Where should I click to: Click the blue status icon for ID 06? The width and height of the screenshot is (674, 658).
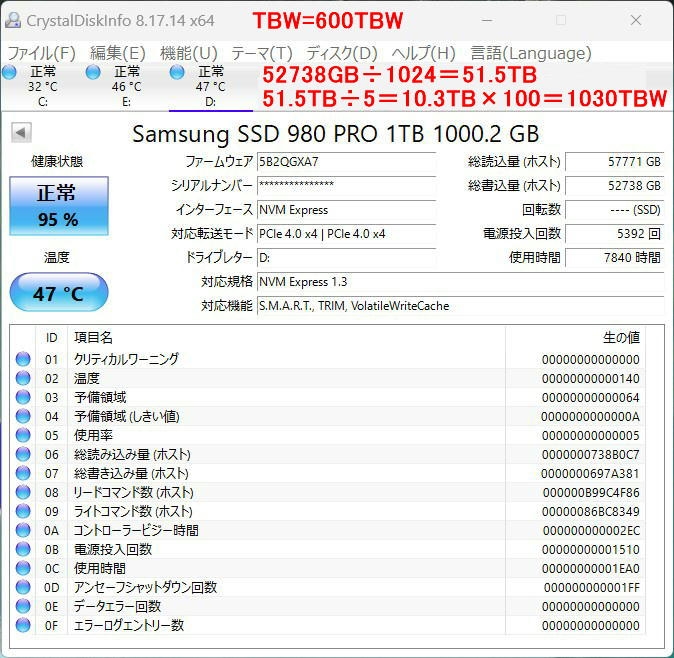click(23, 454)
